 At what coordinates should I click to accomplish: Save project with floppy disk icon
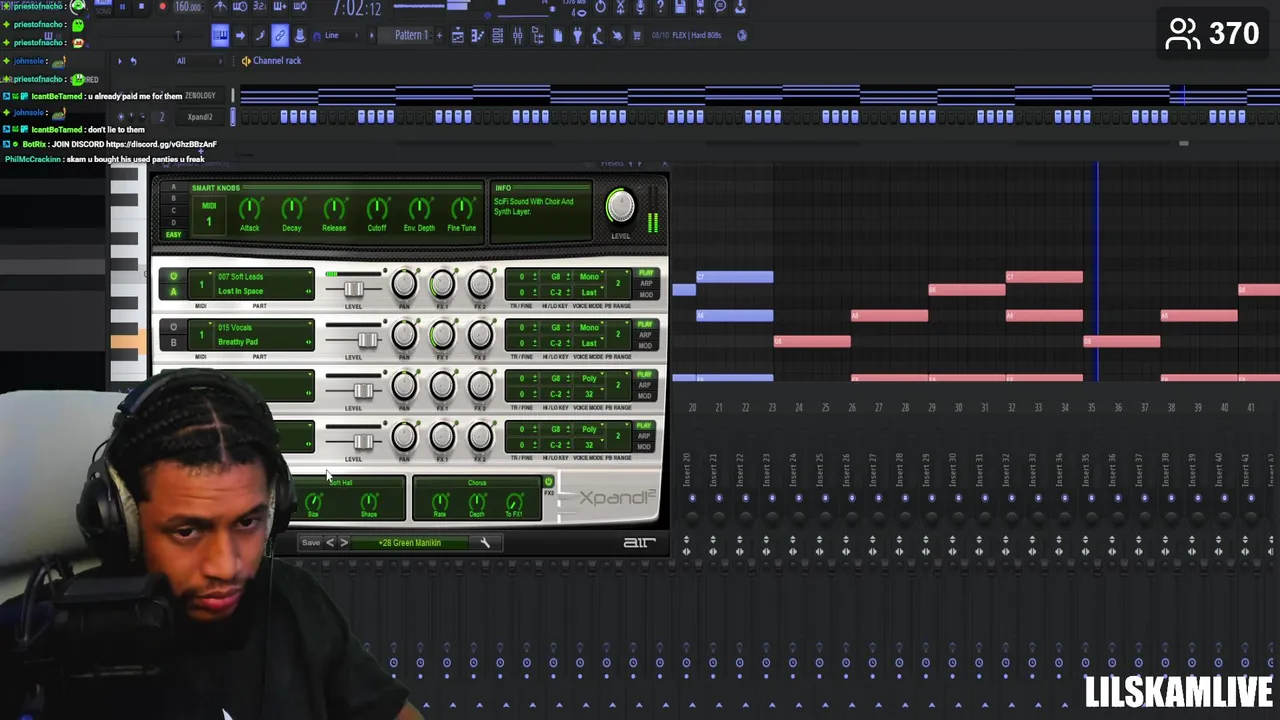point(680,6)
